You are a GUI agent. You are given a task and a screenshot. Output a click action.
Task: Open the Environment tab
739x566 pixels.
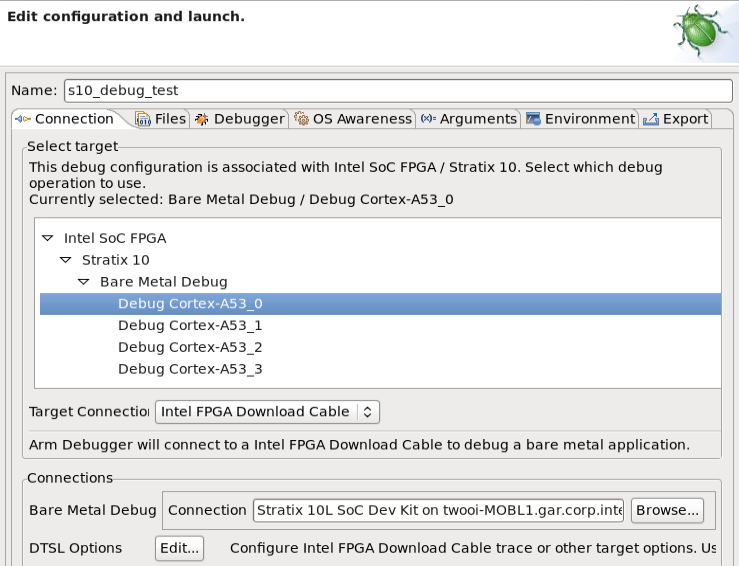click(589, 119)
